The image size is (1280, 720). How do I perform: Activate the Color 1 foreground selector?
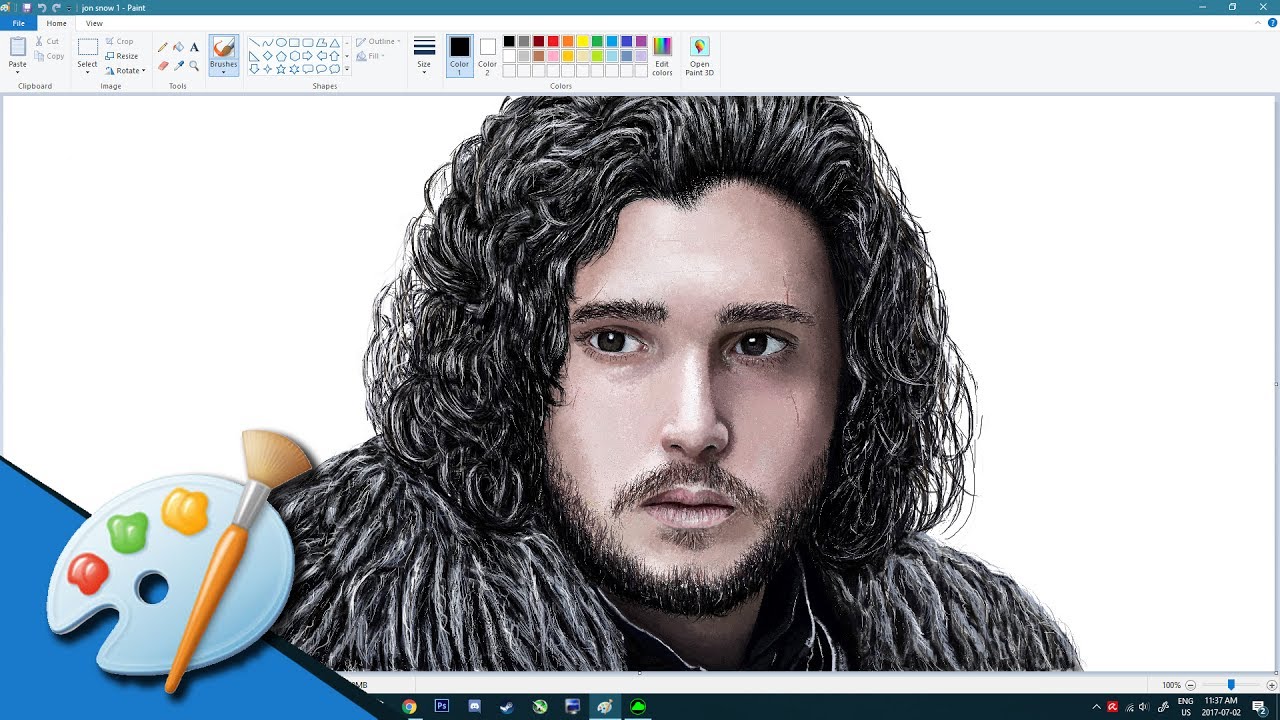[459, 55]
